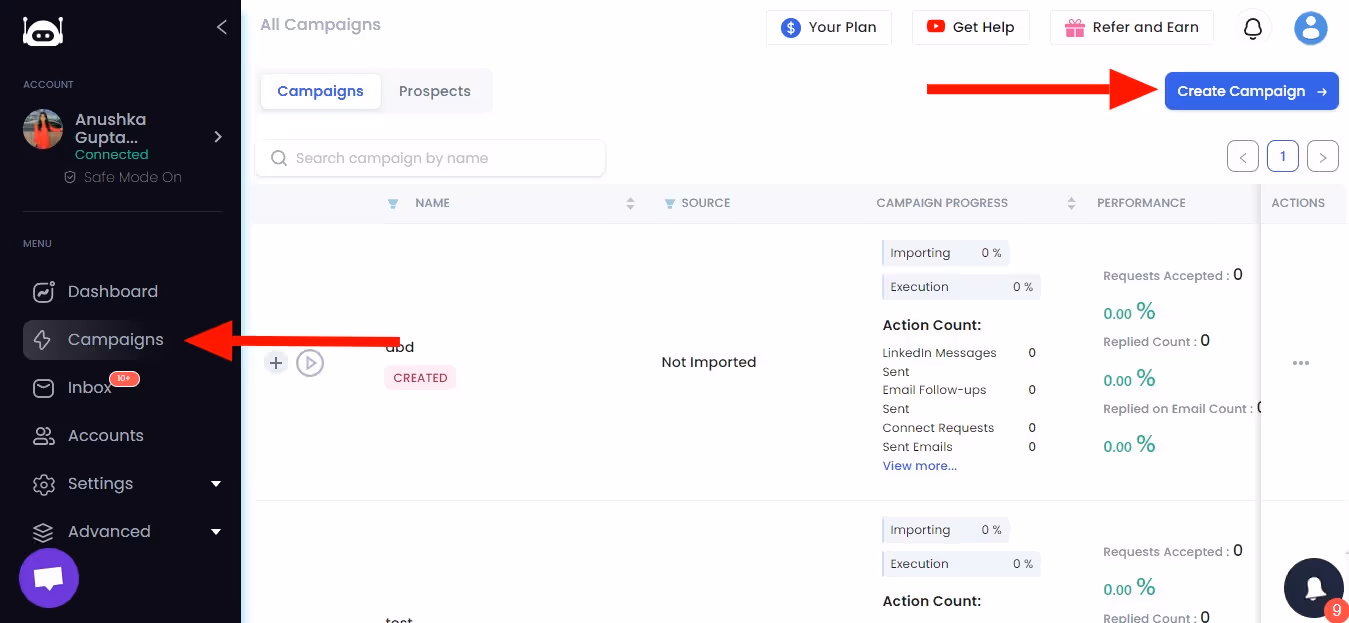The image size is (1349, 623).
Task: Open the Inbox with new messages
Action: click(89, 387)
